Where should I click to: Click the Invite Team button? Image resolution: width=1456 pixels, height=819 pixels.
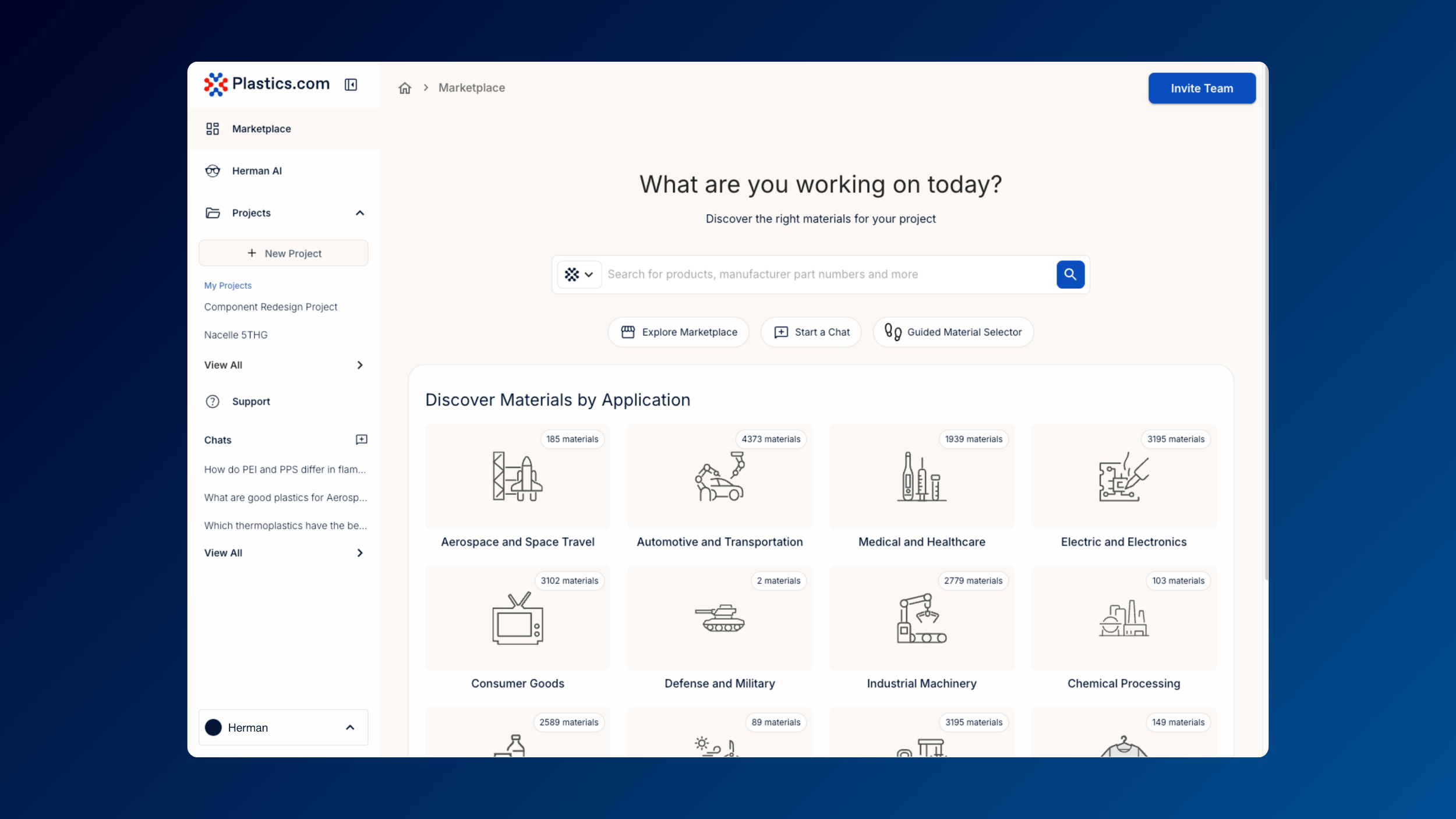point(1201,88)
